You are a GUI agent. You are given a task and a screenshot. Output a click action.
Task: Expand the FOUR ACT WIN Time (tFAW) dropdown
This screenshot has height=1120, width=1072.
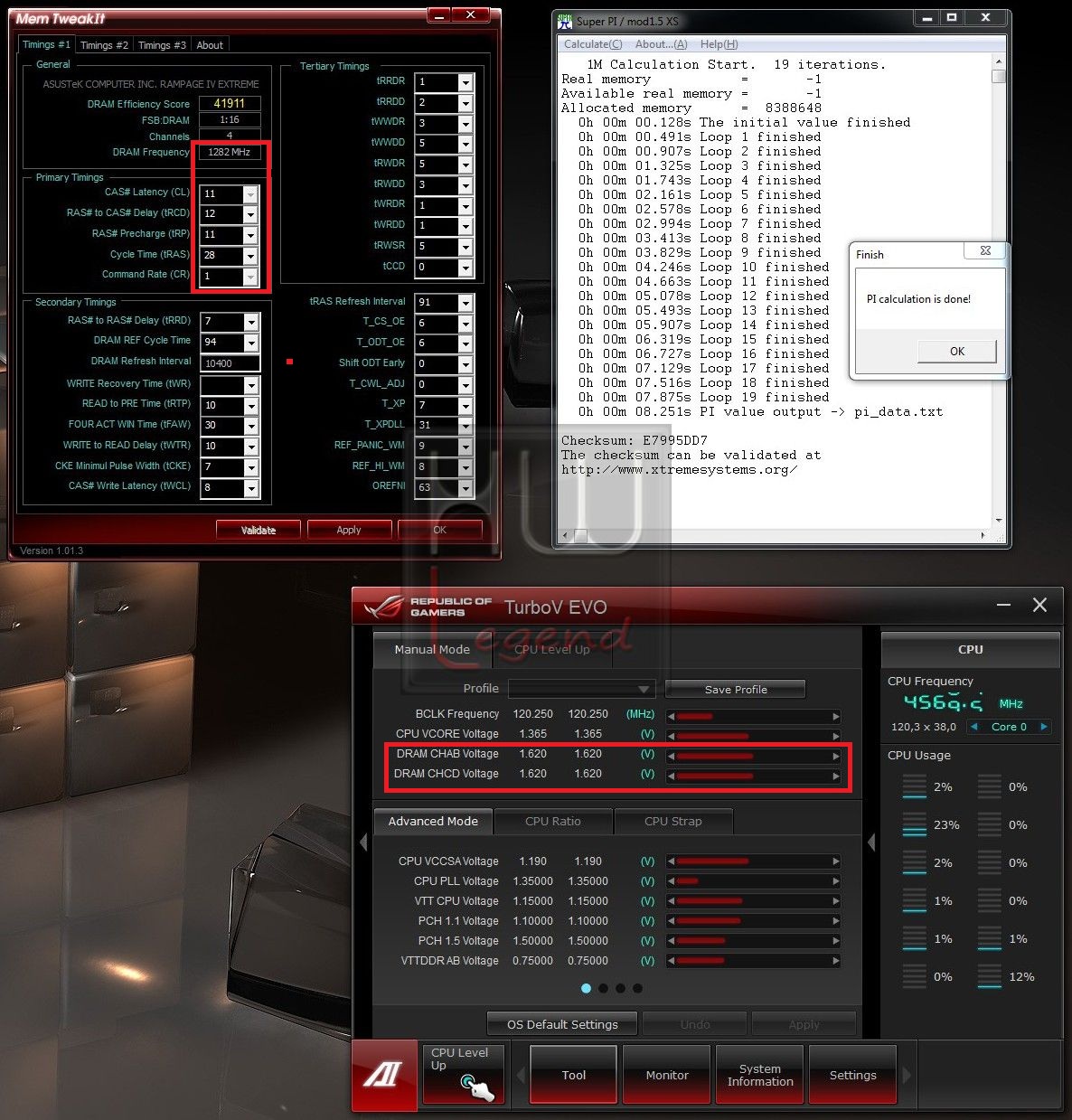click(251, 426)
